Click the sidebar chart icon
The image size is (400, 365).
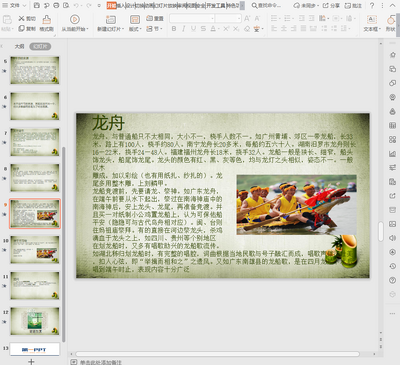[x=392, y=153]
